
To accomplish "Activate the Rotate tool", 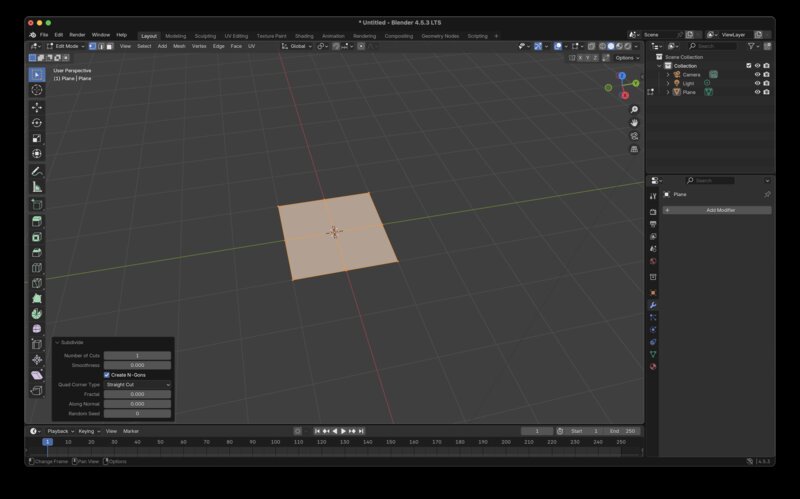I will [x=37, y=123].
